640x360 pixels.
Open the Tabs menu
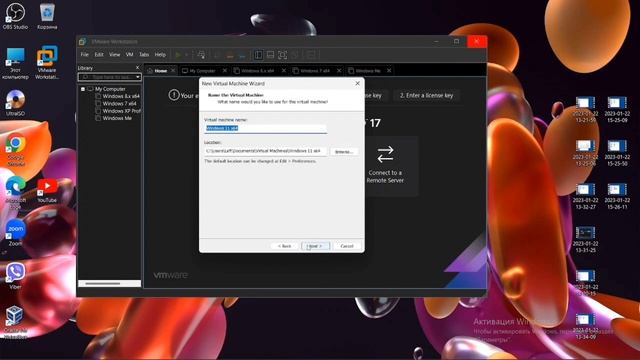tap(144, 54)
